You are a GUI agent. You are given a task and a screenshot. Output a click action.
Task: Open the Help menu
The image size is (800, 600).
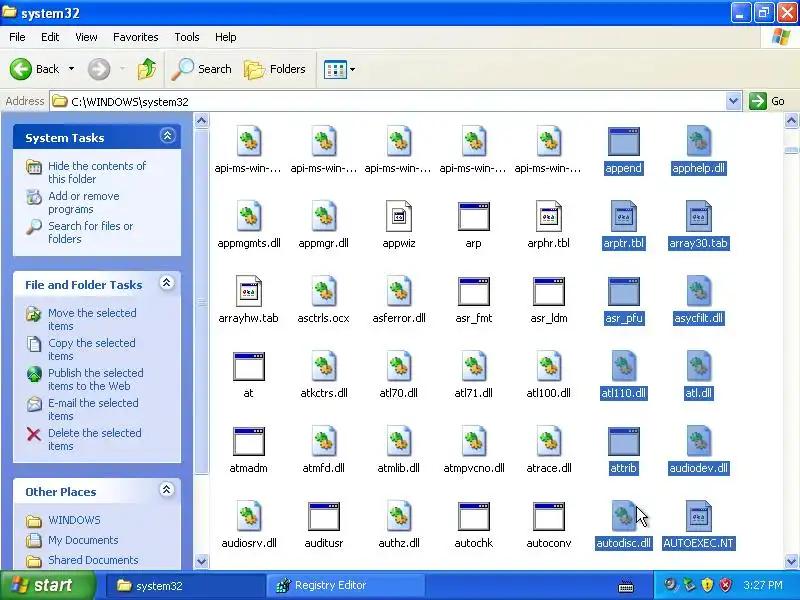click(x=226, y=37)
